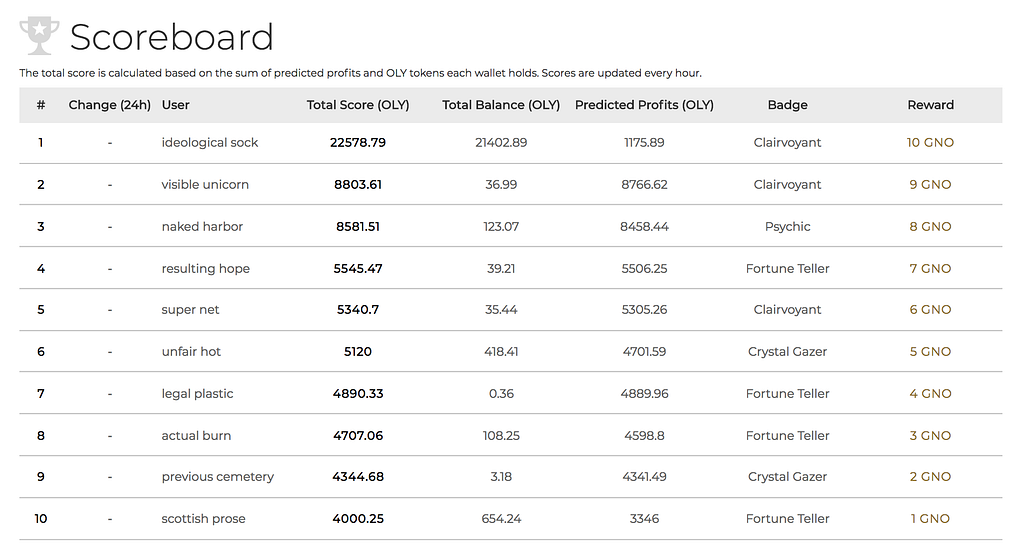
Task: Open the 'resulting hope' user row
Action: (x=205, y=269)
